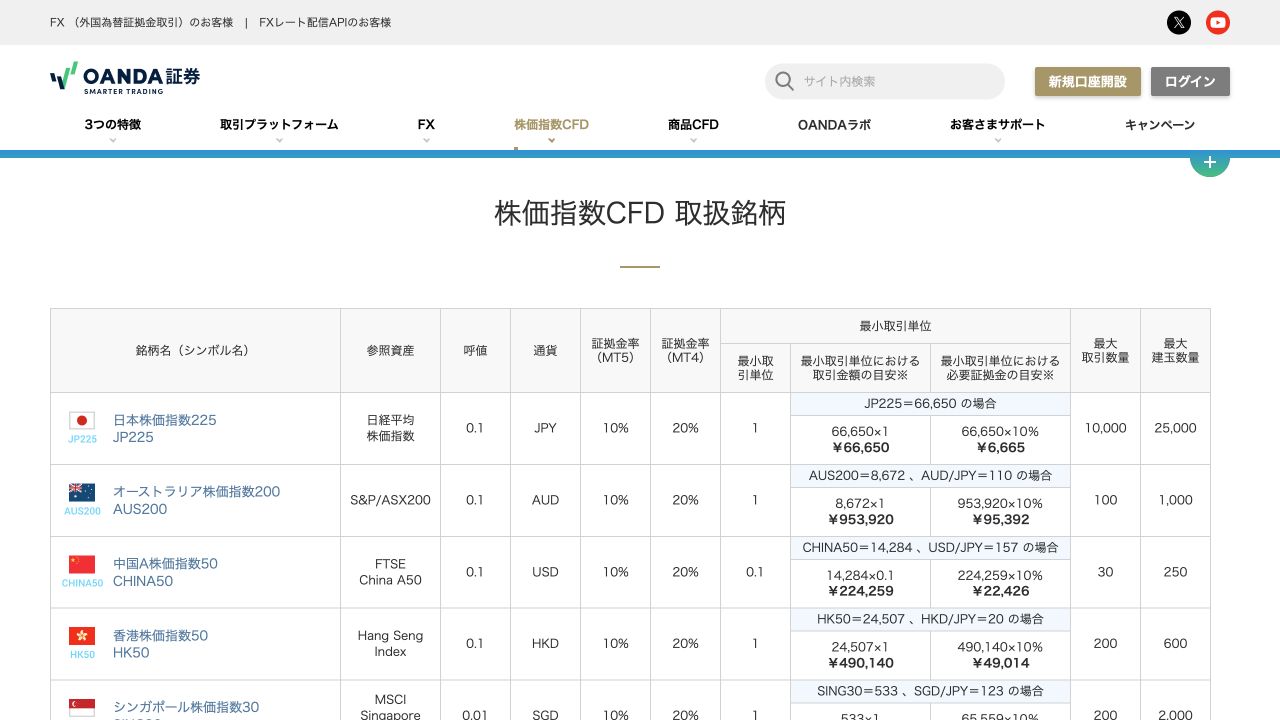Click the search magnifier icon
Screen dimensions: 1280x720
tap(785, 81)
